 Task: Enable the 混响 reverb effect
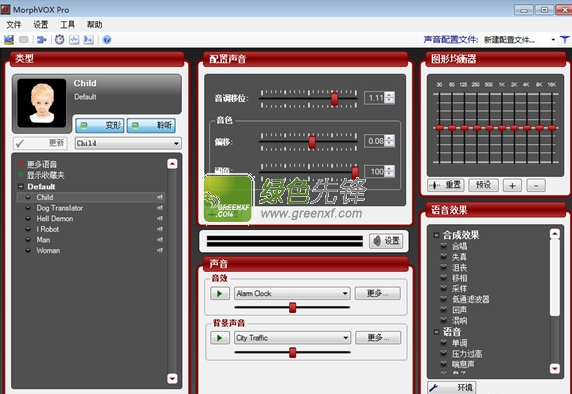pyautogui.click(x=444, y=320)
